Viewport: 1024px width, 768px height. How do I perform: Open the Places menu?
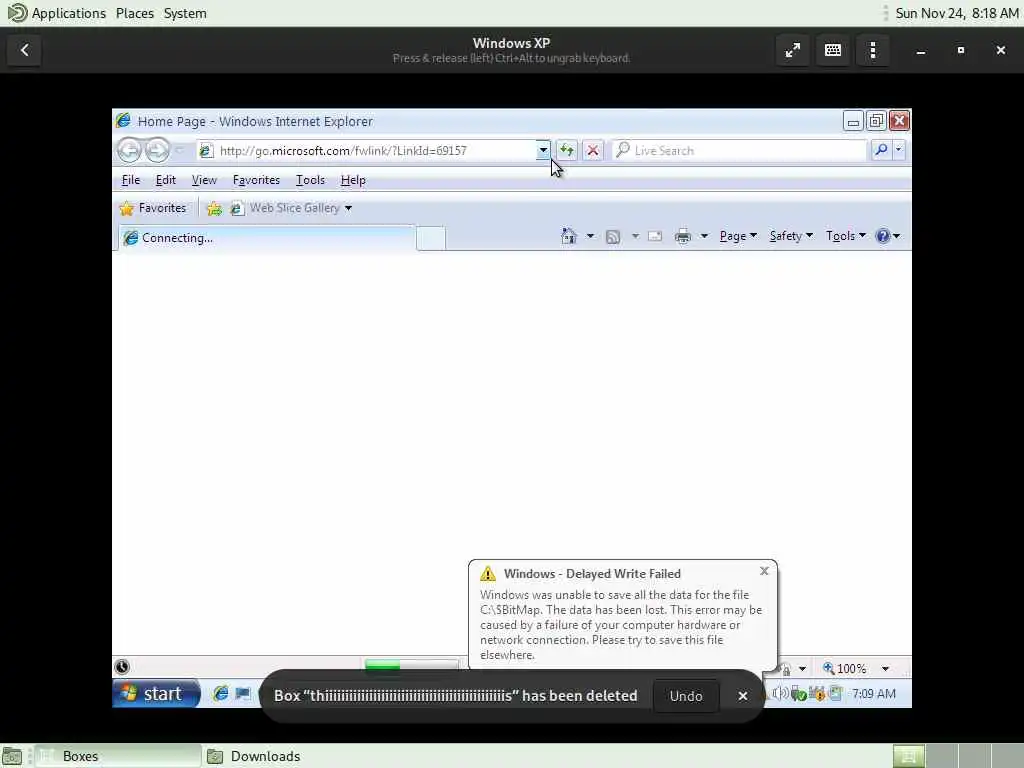[135, 13]
